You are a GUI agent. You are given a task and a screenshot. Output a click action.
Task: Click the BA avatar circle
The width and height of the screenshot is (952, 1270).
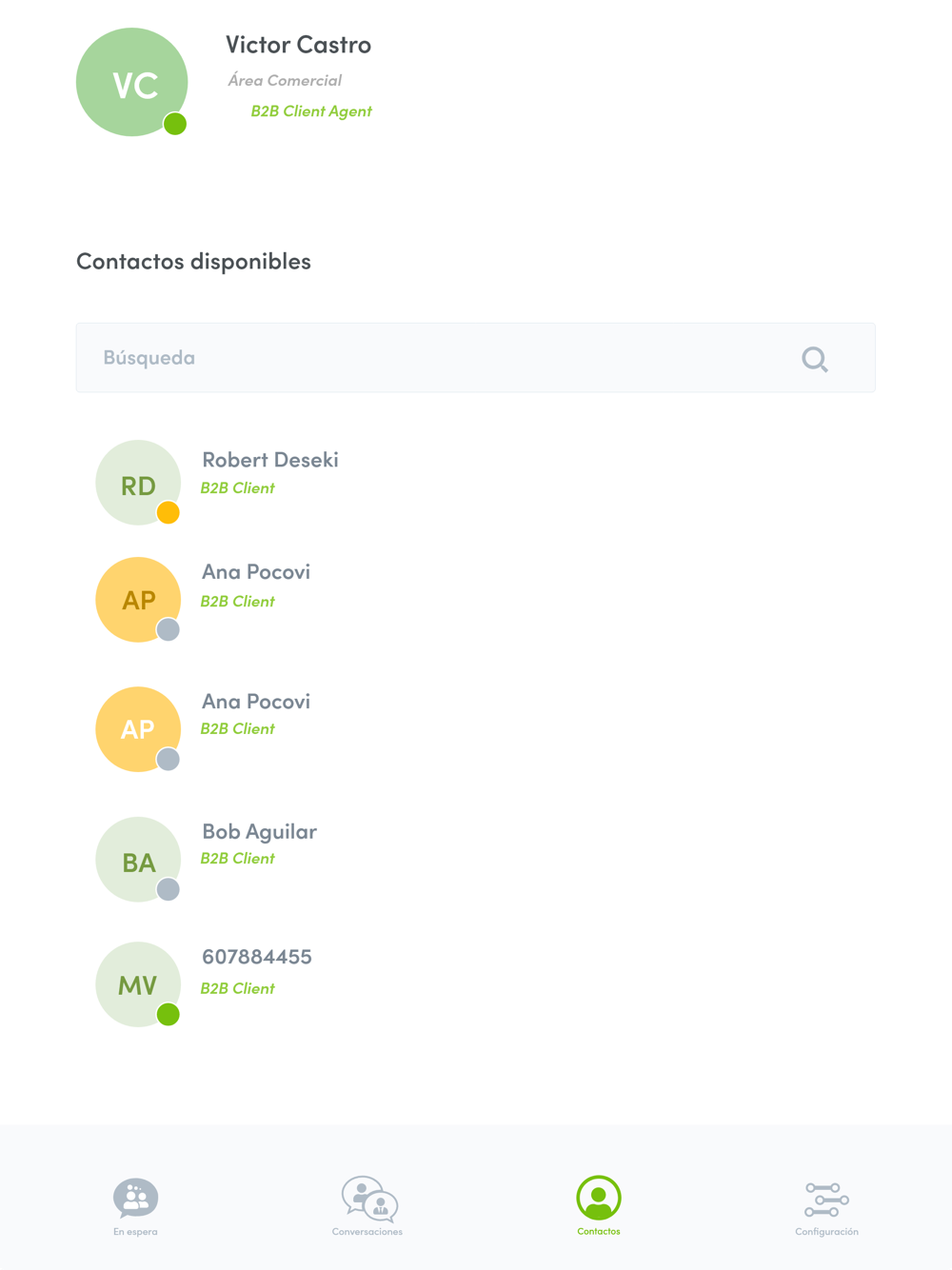click(x=137, y=860)
